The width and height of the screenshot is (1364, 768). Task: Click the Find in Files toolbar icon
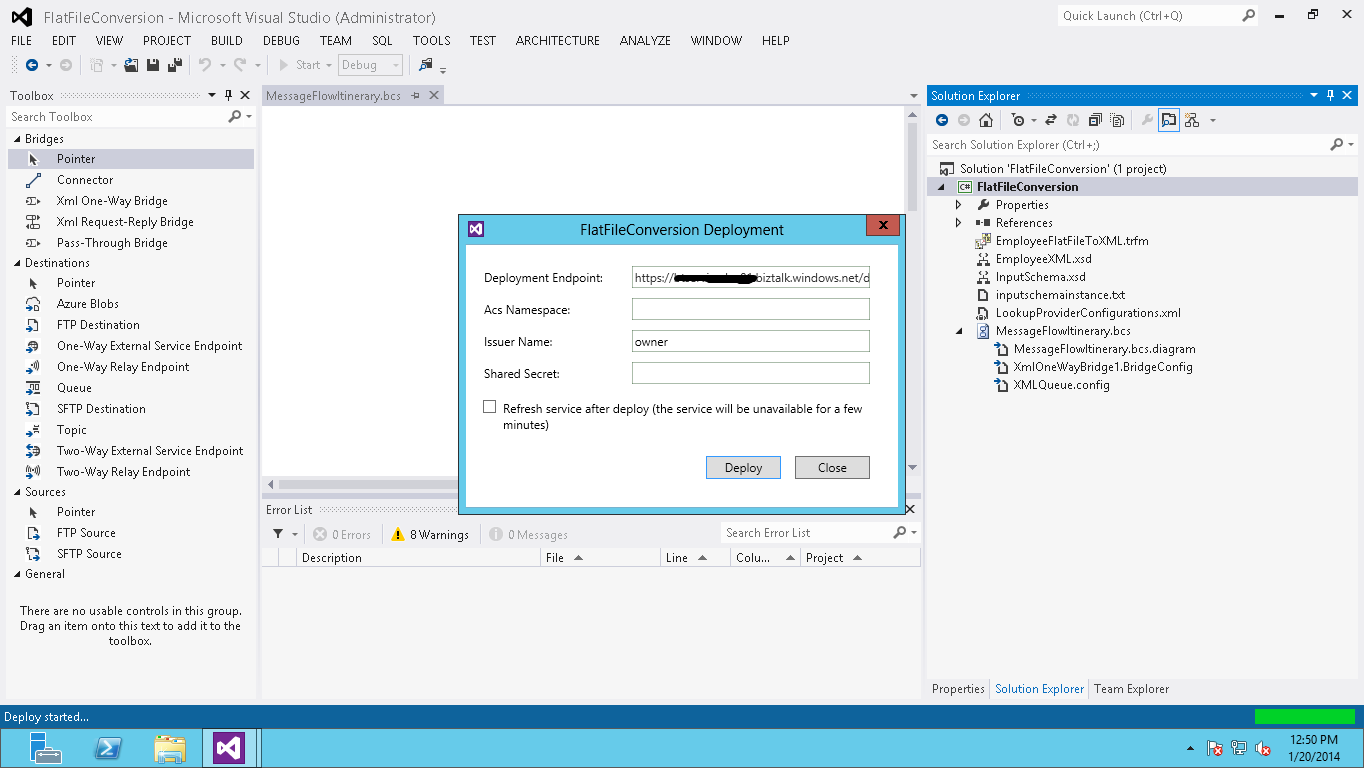[x=426, y=65]
